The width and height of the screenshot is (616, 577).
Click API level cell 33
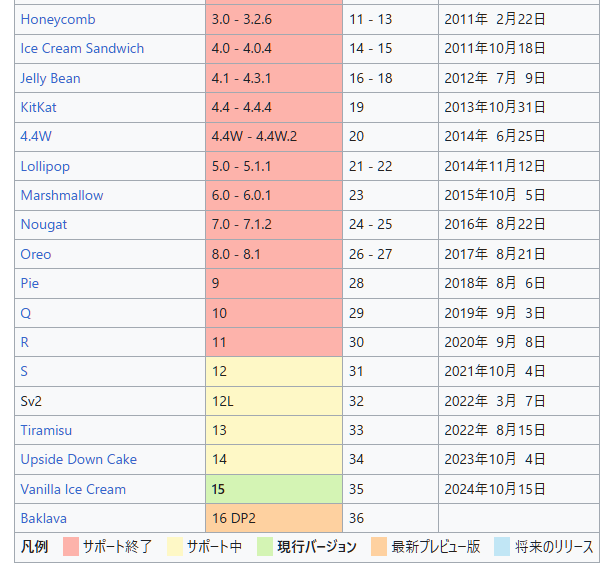point(390,430)
